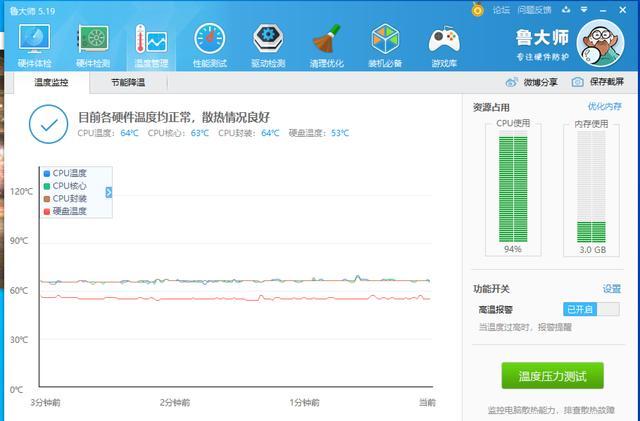Screen dimensions: 640x421
Task: Open the 驱动检测 driver gear icon
Action: 268,45
